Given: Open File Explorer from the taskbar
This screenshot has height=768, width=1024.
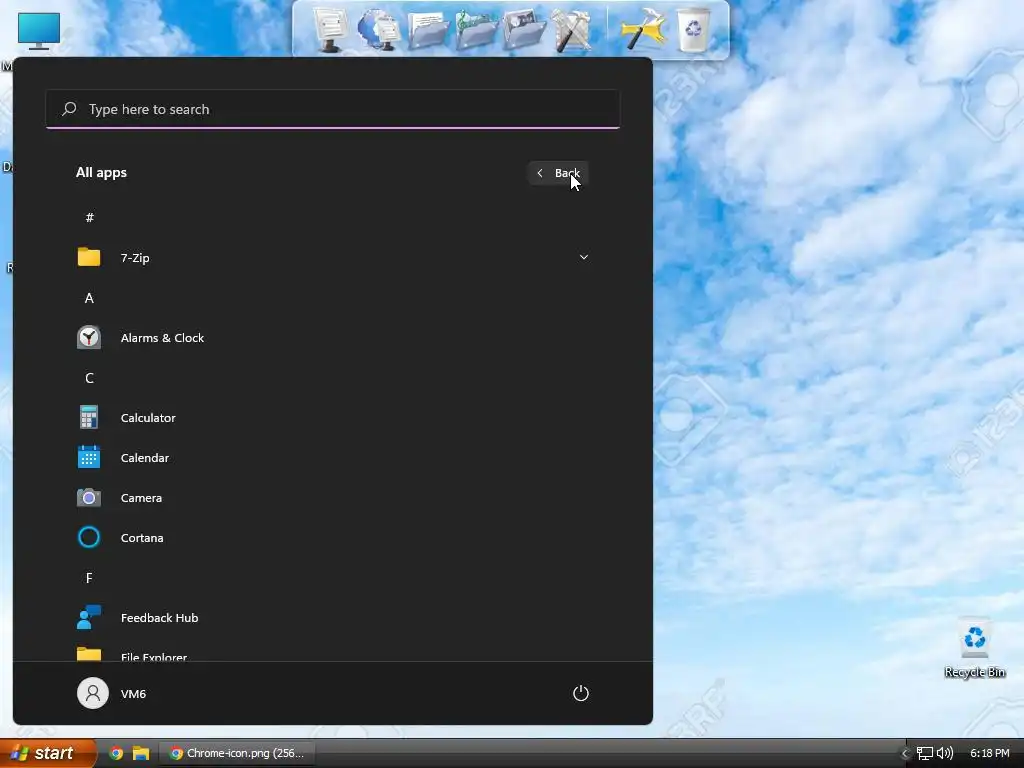Looking at the screenshot, I should pyautogui.click(x=141, y=753).
